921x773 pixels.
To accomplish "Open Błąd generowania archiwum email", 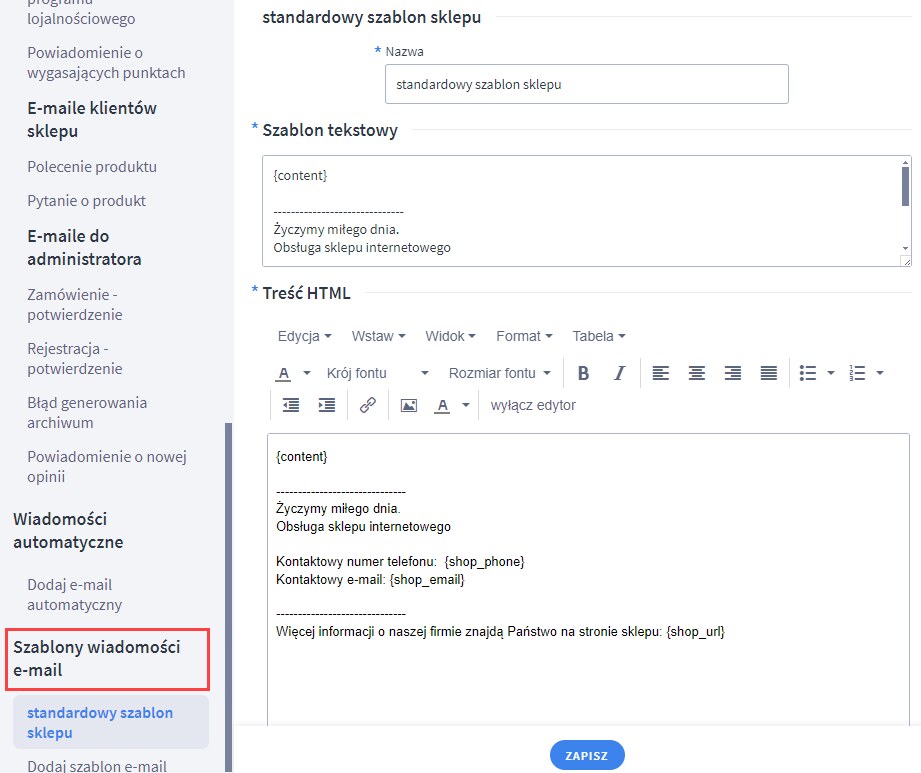I will (87, 413).
